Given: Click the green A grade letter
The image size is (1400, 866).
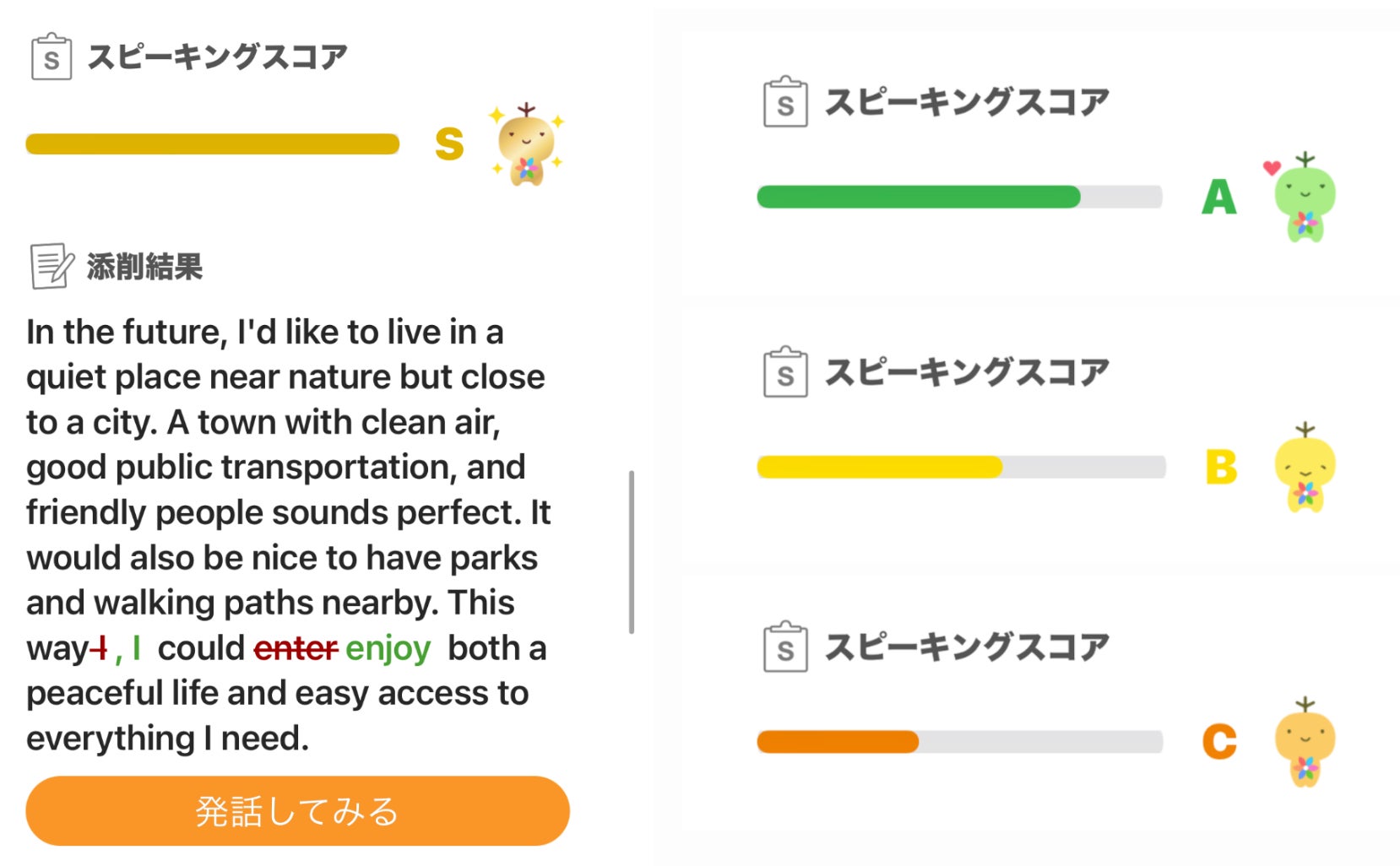Looking at the screenshot, I should [1218, 198].
